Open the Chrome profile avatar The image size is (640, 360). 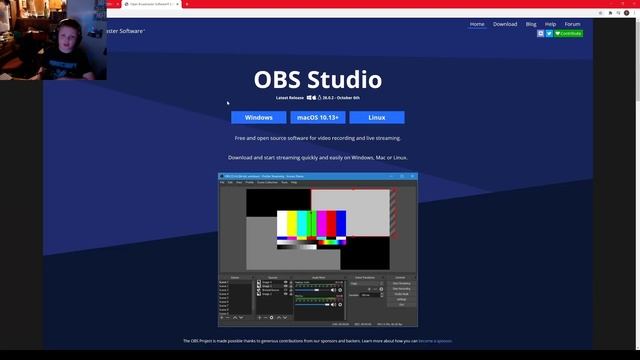(627, 13)
